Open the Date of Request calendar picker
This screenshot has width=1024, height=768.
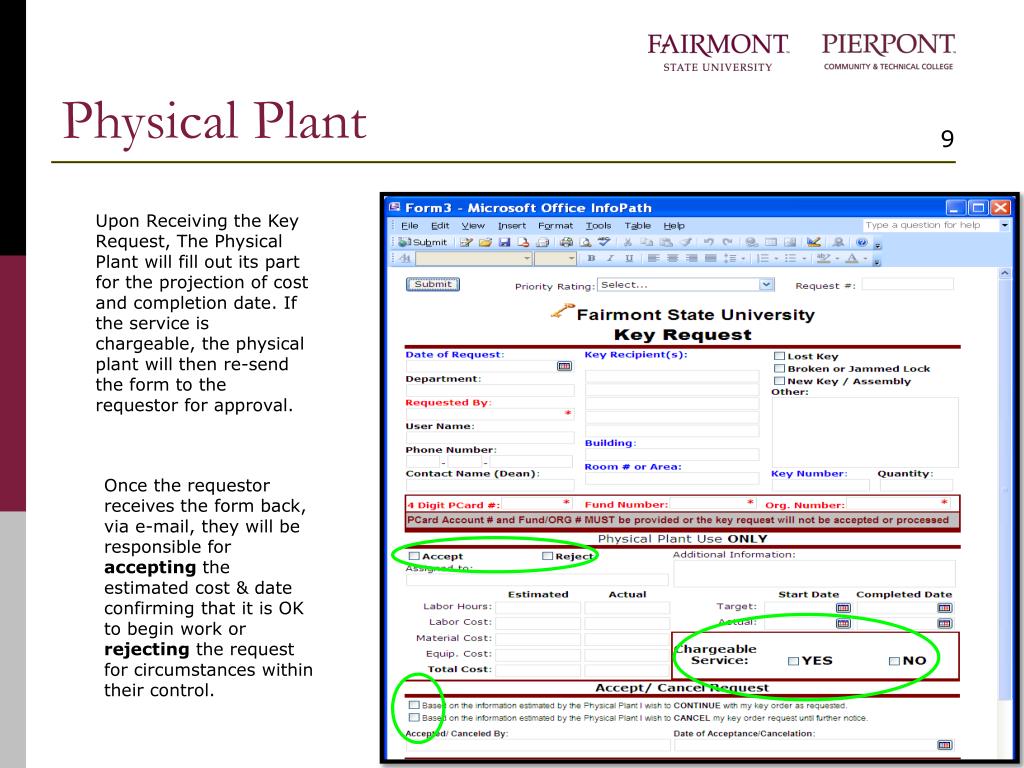click(564, 366)
